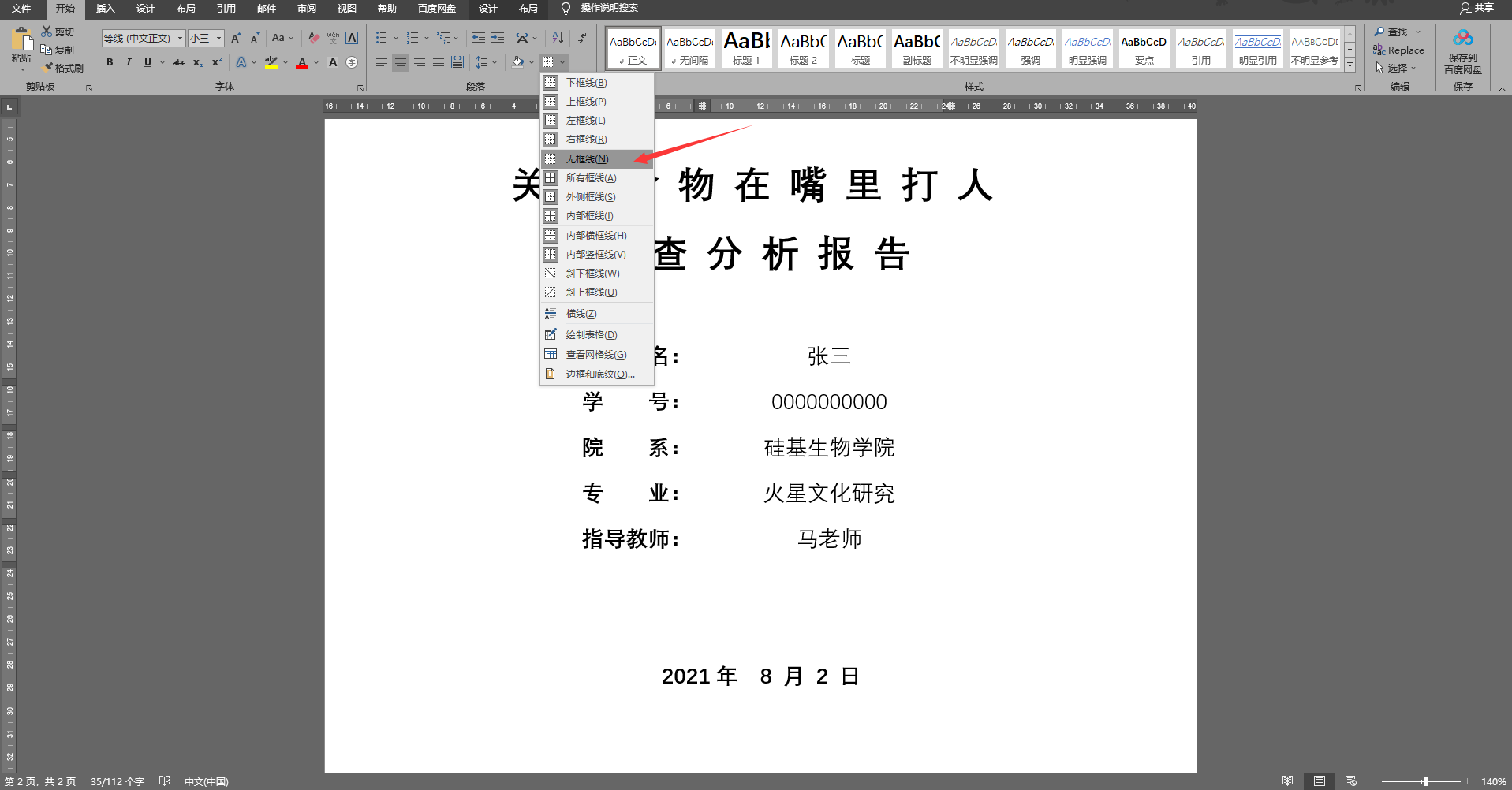Click the Copy icon
This screenshot has width=1512, height=790.
47,50
